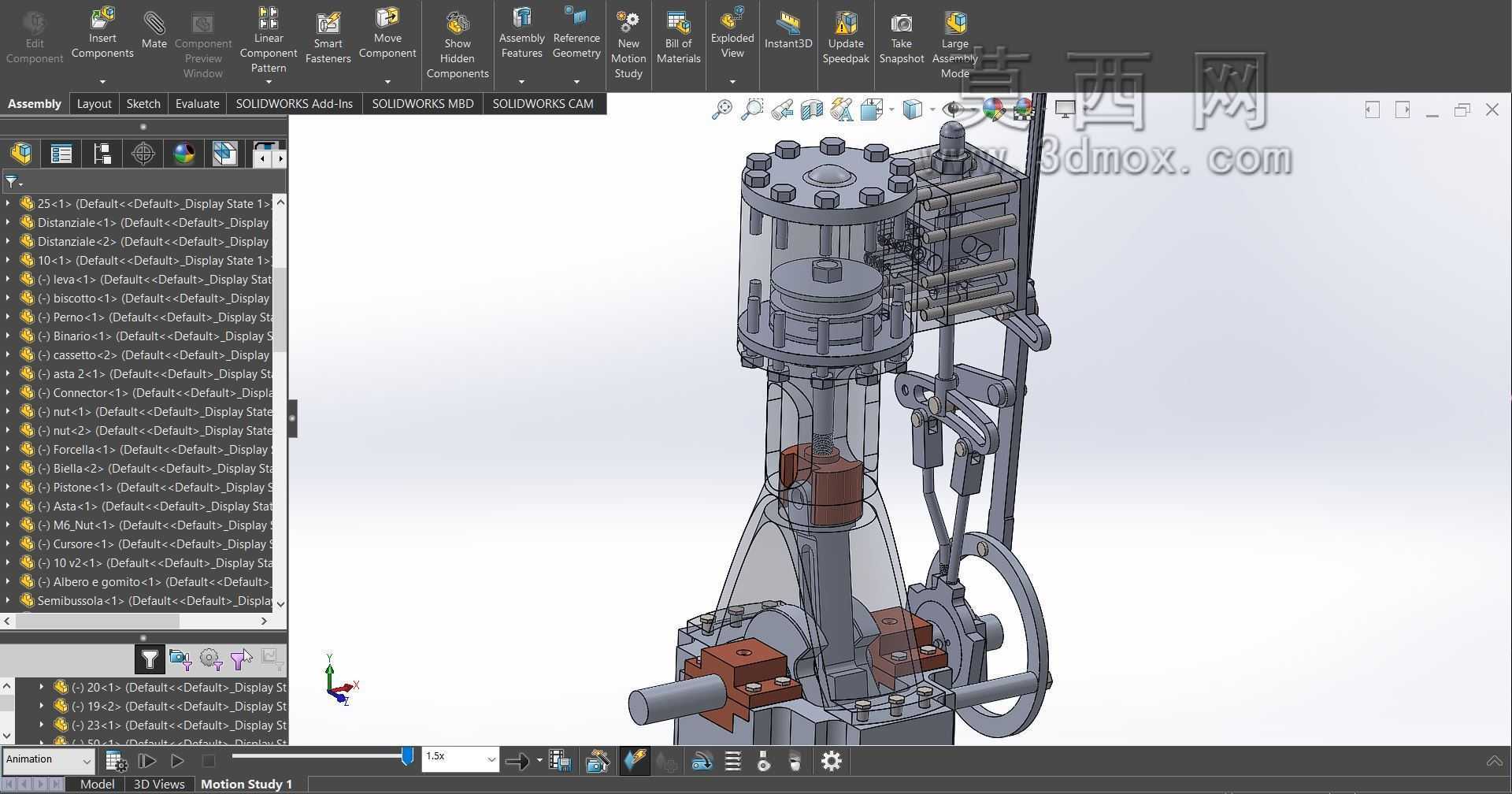The height and width of the screenshot is (794, 1512).
Task: Open Bill of Materials tool
Action: (x=678, y=39)
